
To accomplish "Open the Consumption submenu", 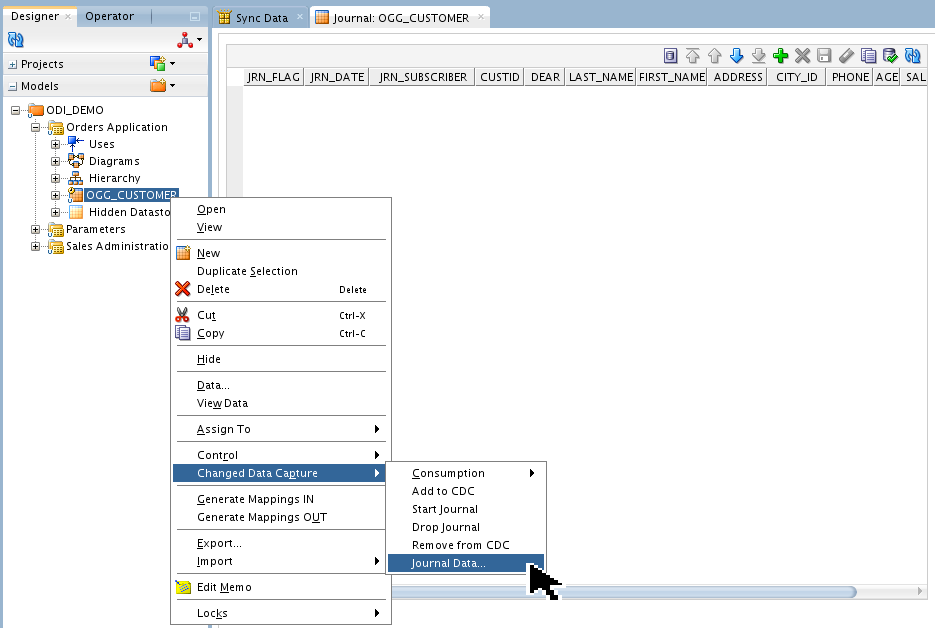I will (x=466, y=473).
